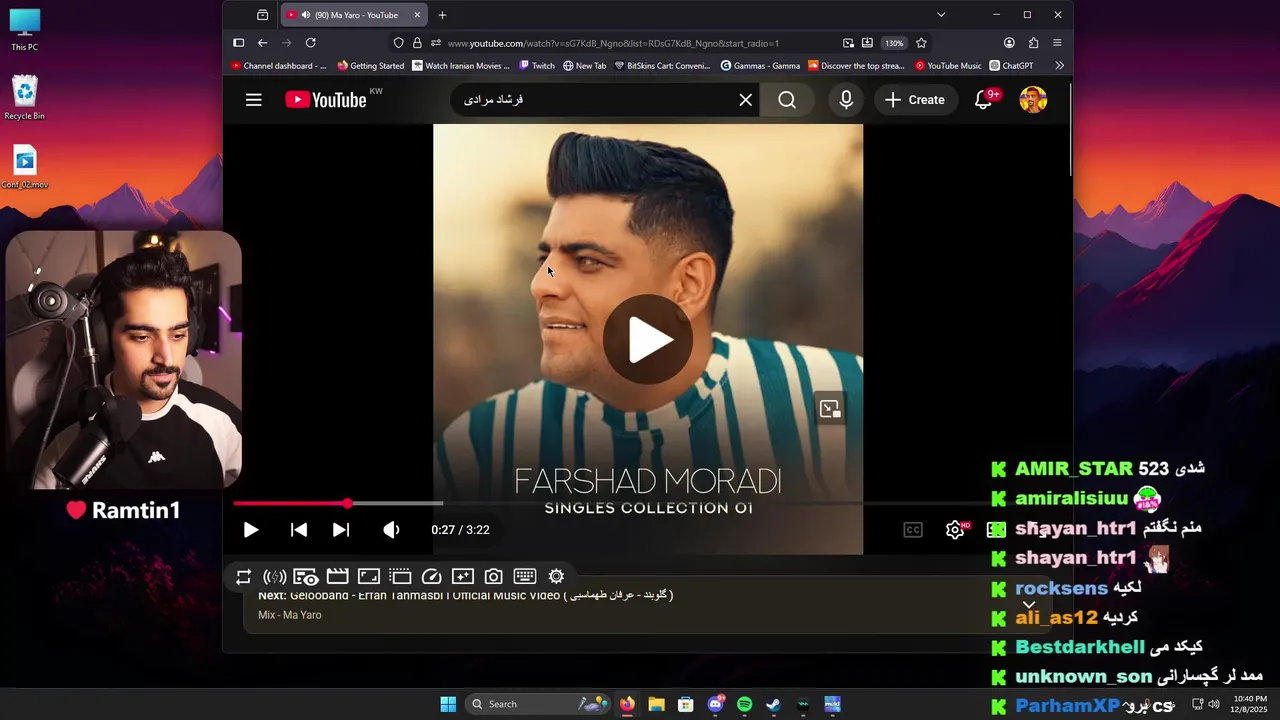1280x720 pixels.
Task: Show site security padlock info
Action: pos(417,43)
